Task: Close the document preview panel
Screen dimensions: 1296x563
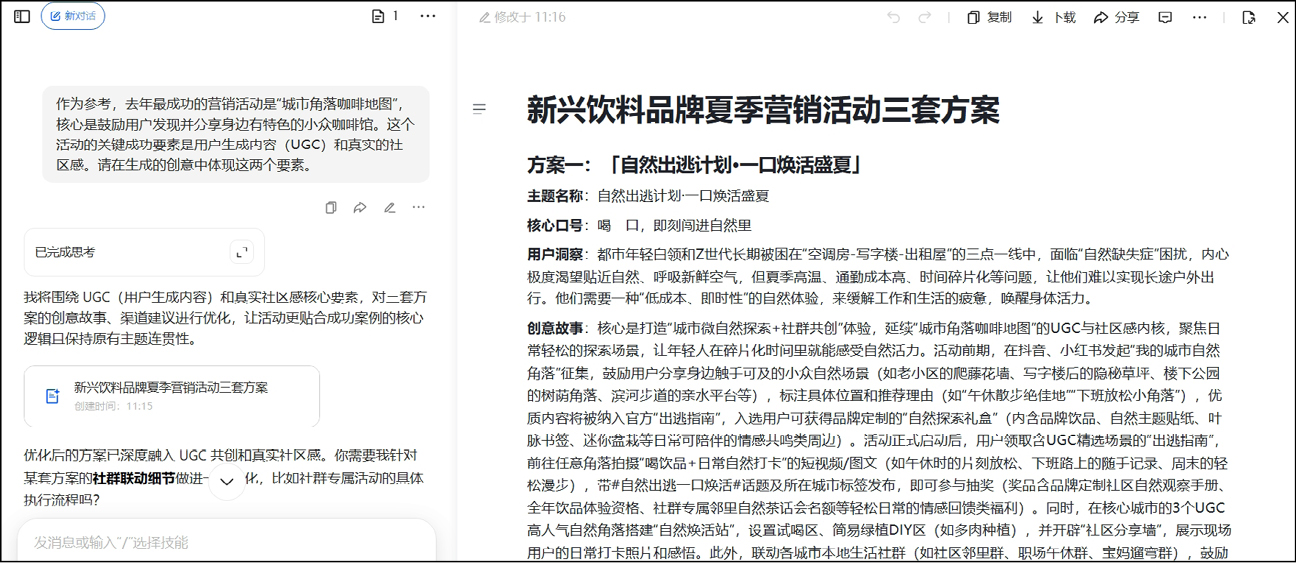Action: 1283,18
